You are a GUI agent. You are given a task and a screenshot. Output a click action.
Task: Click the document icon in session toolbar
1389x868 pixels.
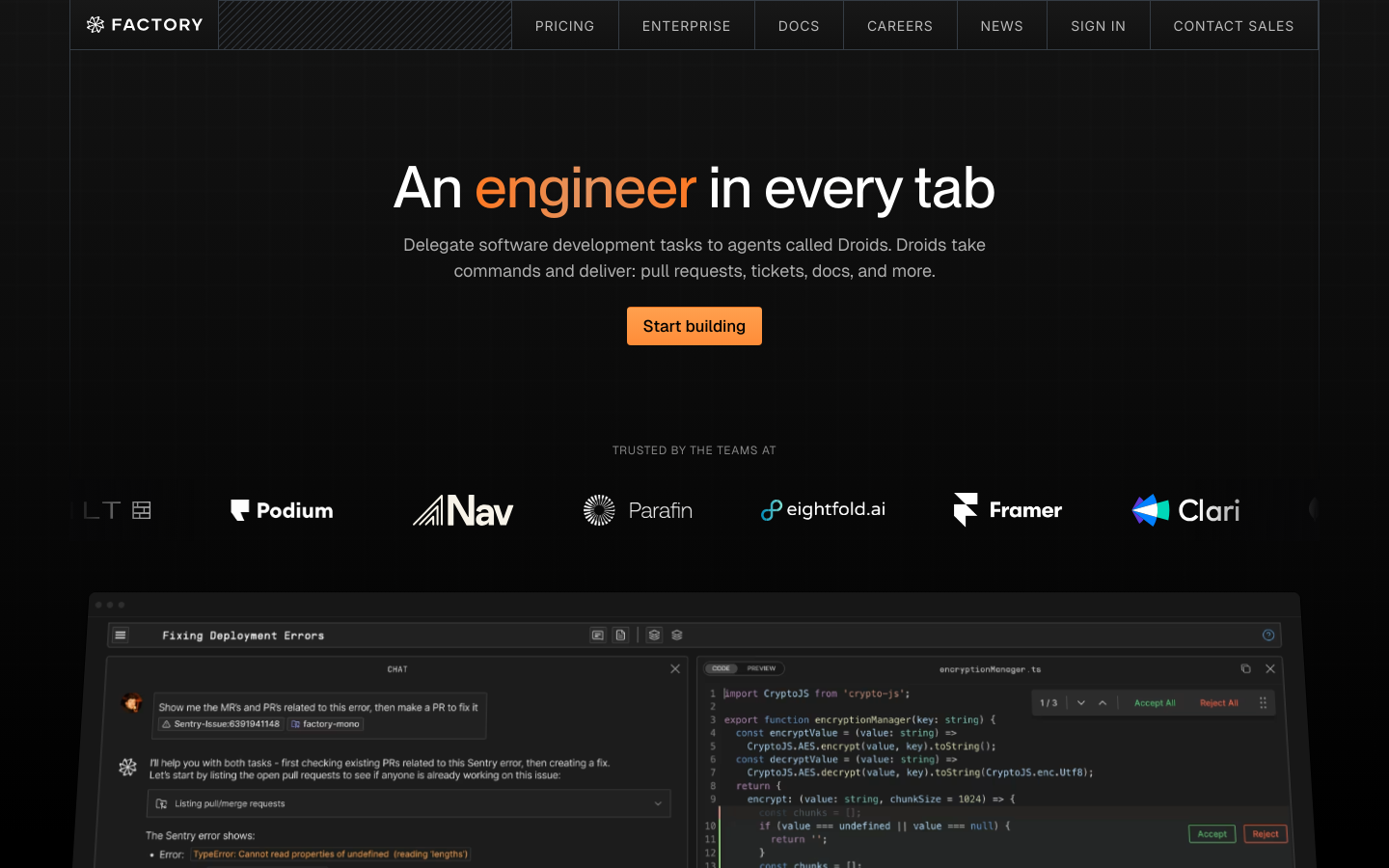point(621,636)
